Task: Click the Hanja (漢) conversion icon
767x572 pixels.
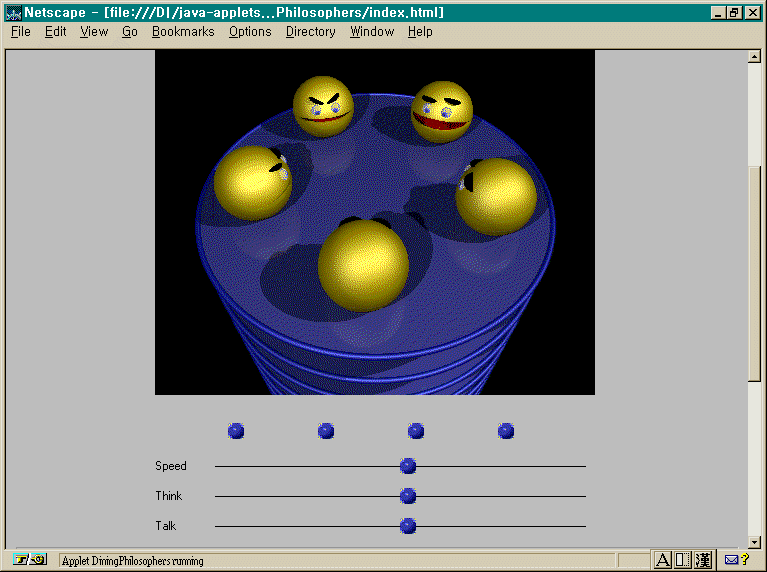Action: [x=703, y=560]
